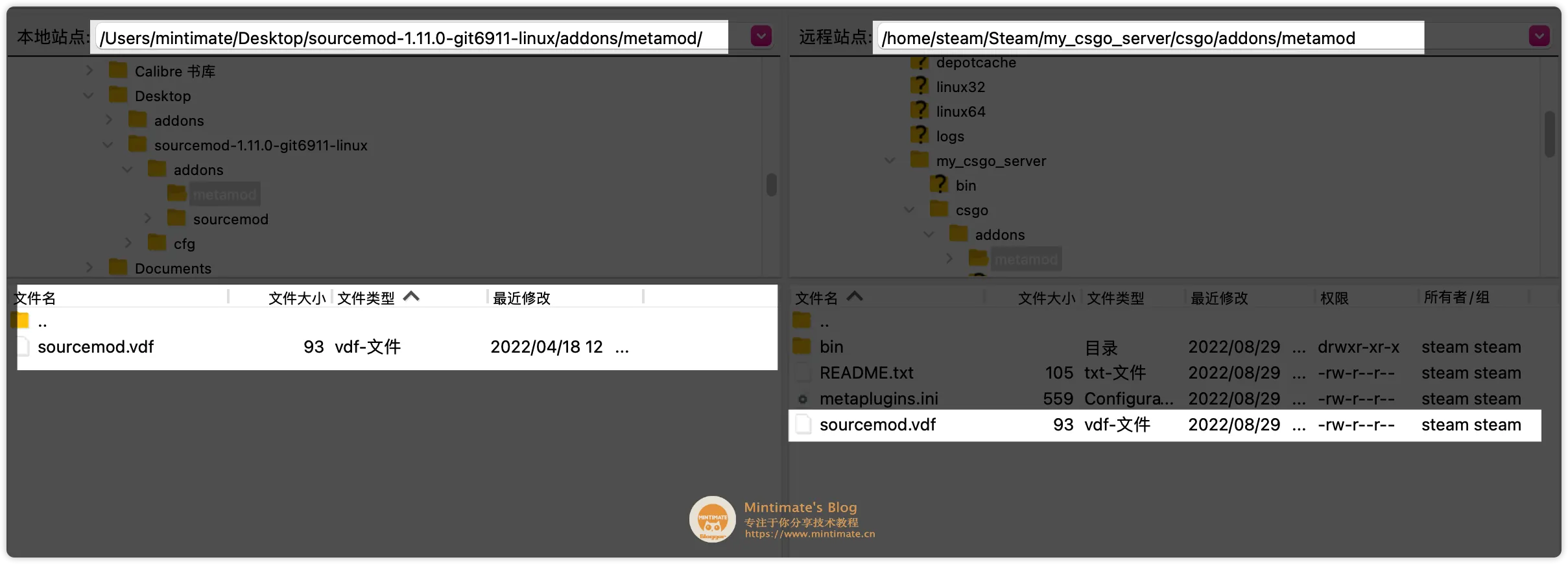This screenshot has width=1568, height=564.
Task: Click the logs question-mark folder icon
Action: 919,135
